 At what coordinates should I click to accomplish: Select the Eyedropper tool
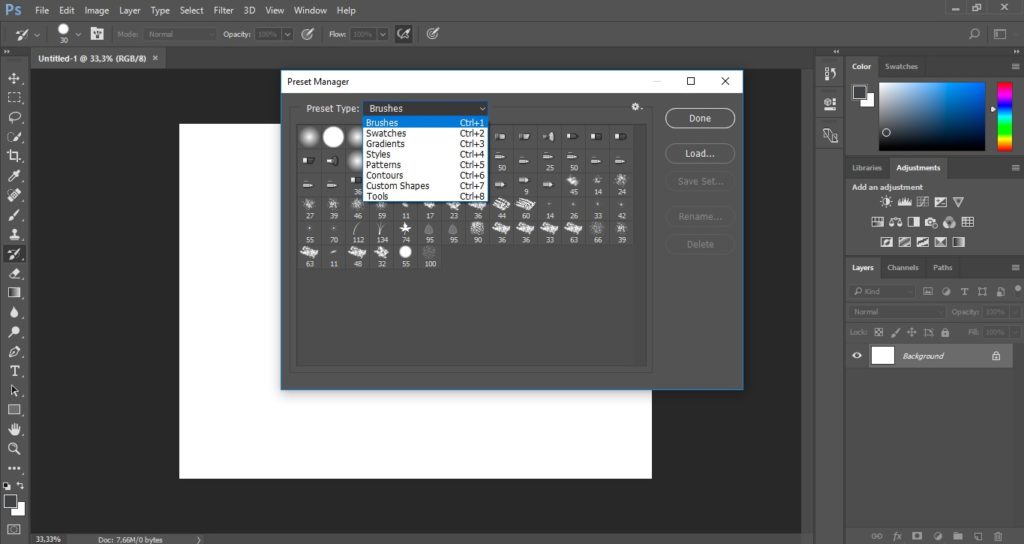[x=14, y=176]
